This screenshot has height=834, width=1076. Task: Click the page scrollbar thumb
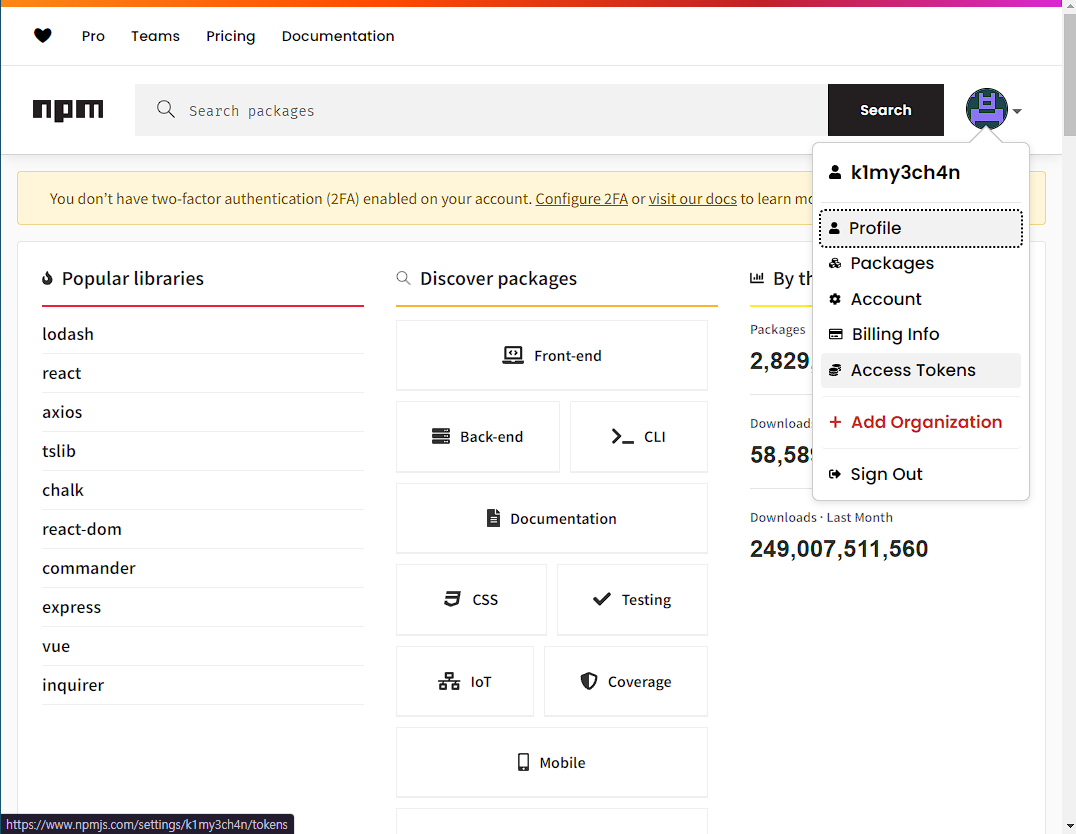coord(1069,74)
